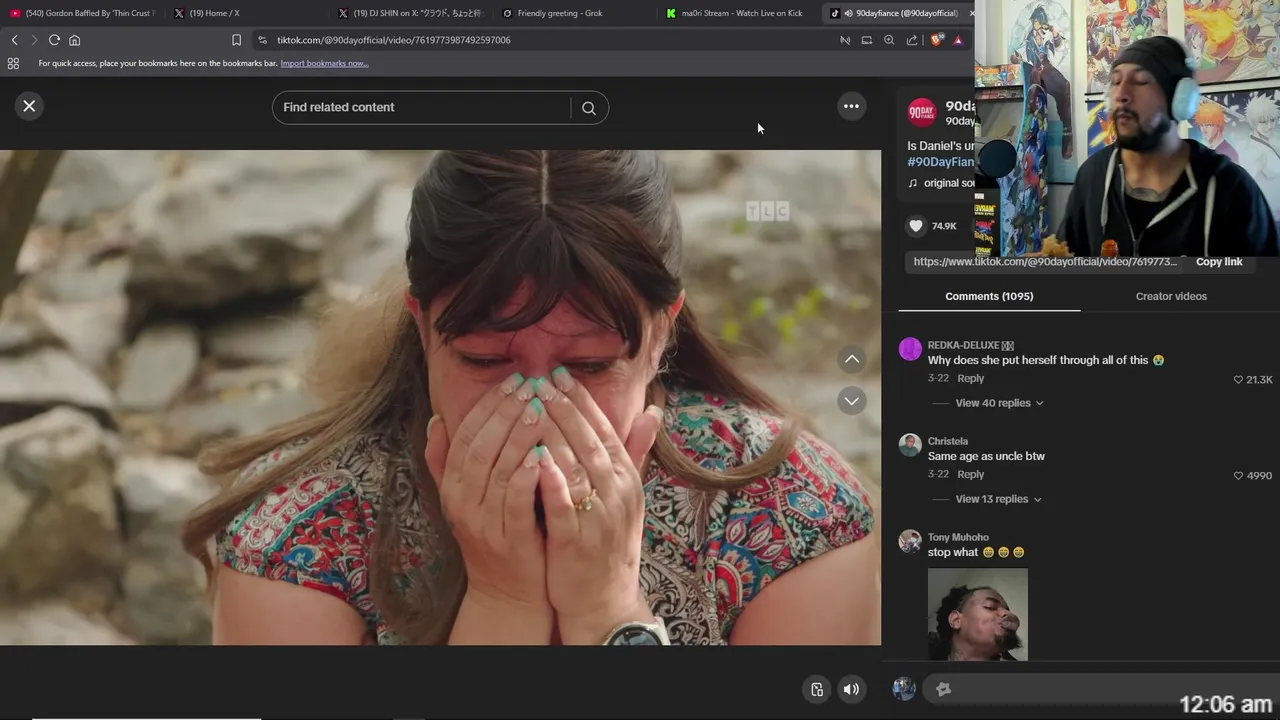Switch to ma0ri Stream Kick tab

(738, 13)
